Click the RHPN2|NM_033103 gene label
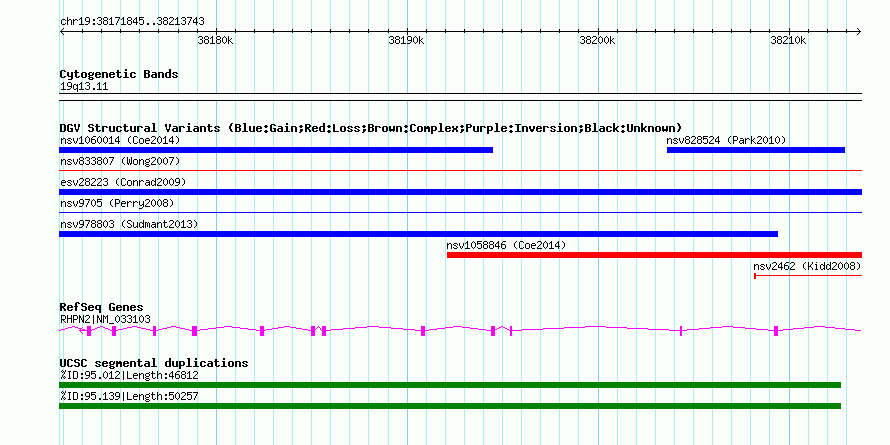This screenshot has height=445, width=890. point(105,320)
